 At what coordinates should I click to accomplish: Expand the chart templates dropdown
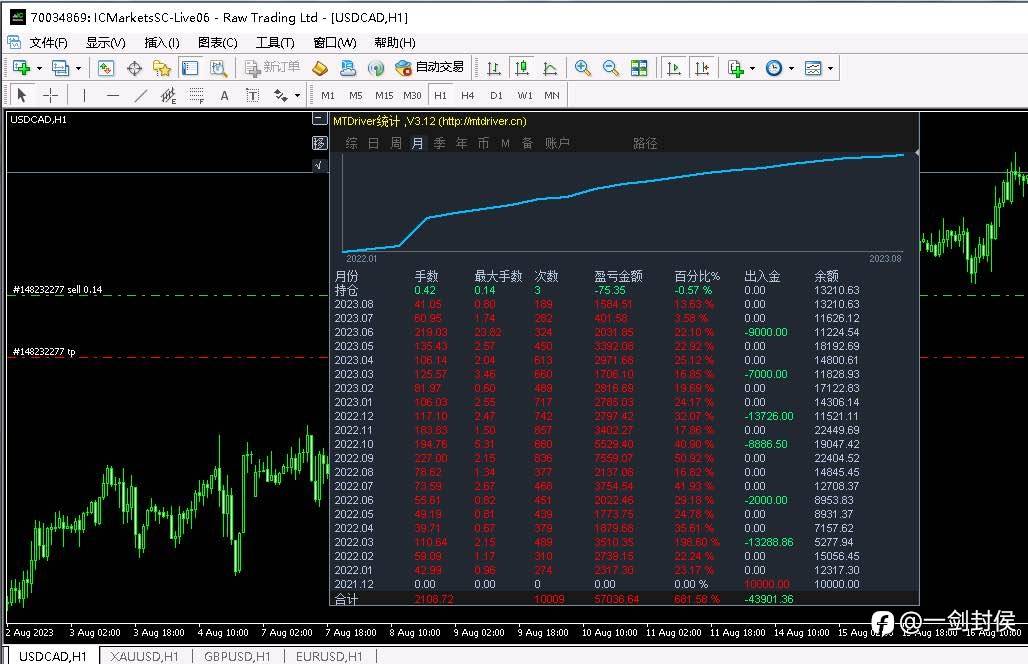coord(830,68)
